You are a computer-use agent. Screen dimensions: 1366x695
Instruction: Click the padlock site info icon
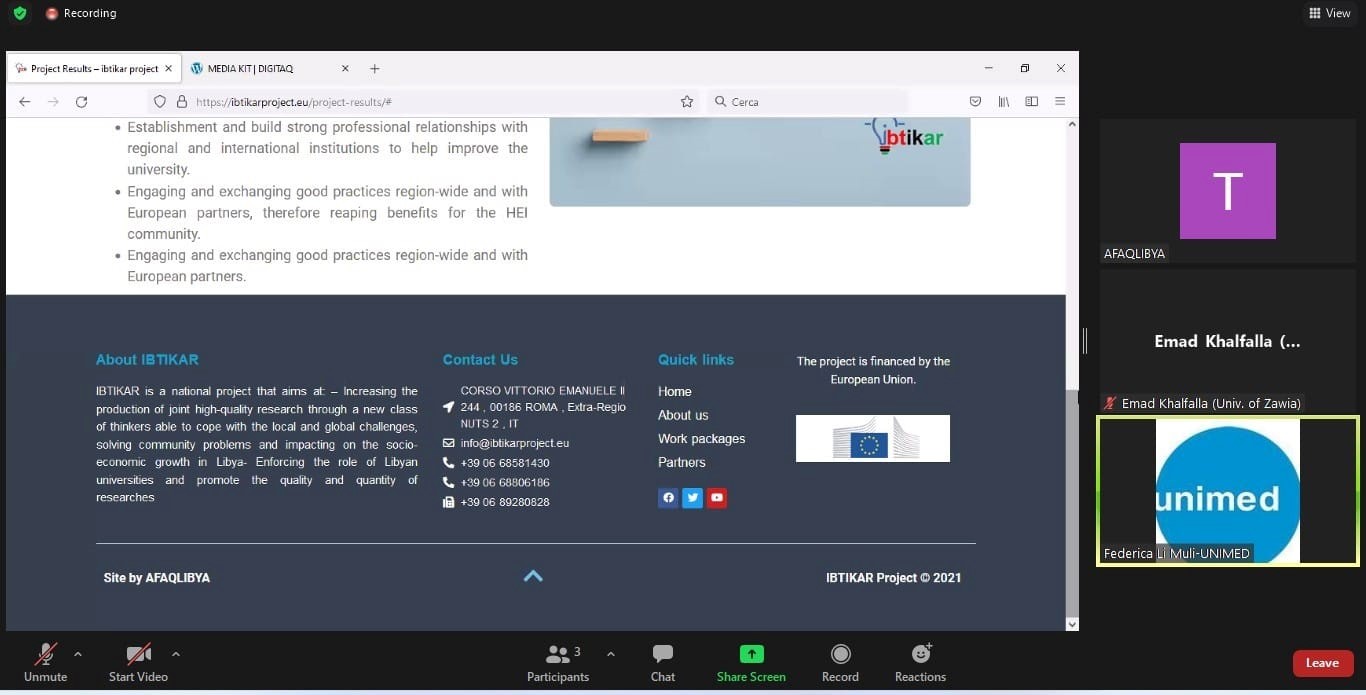(x=182, y=102)
